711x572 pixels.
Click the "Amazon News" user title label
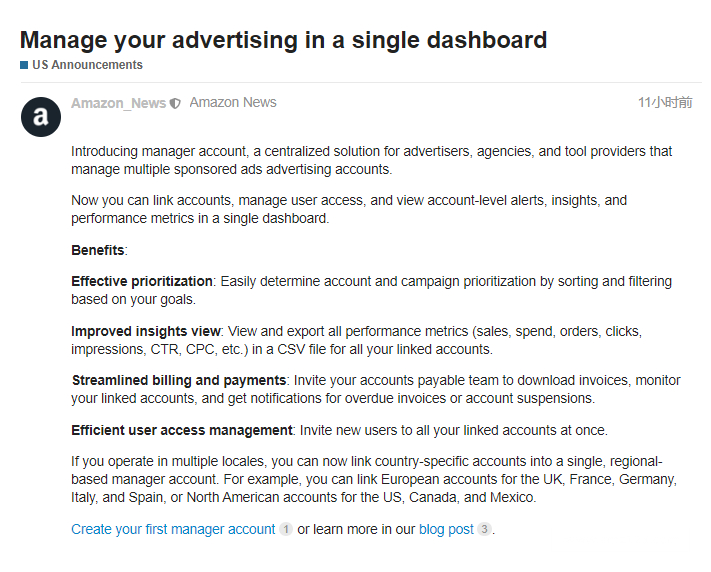[x=233, y=103]
